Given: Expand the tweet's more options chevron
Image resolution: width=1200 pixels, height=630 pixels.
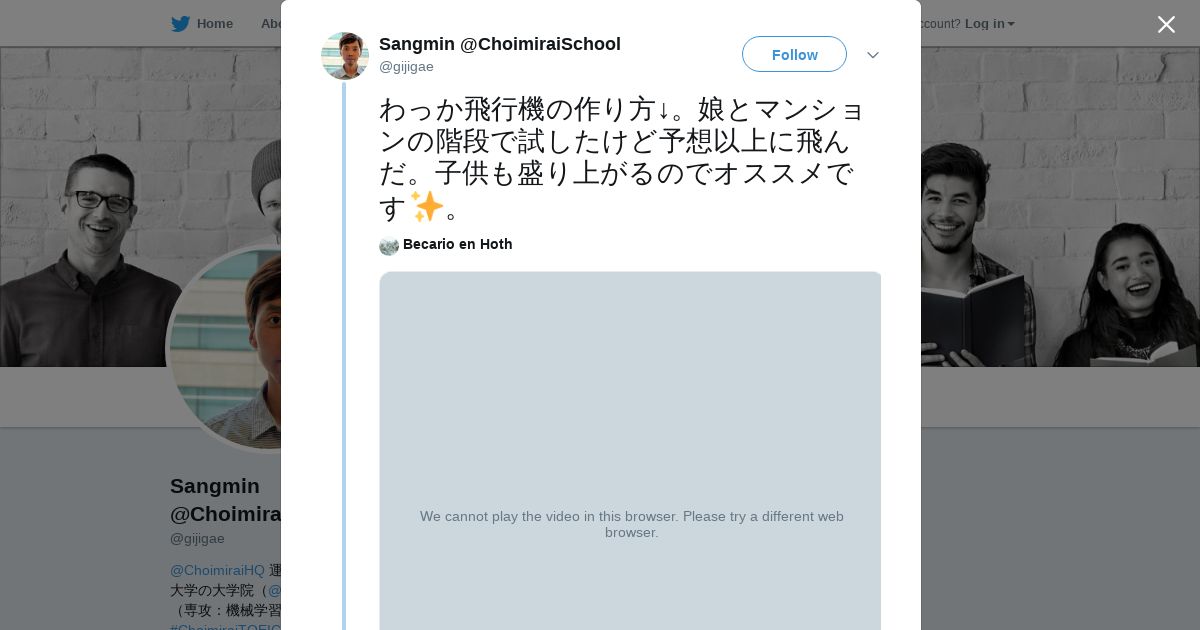Looking at the screenshot, I should tap(872, 55).
